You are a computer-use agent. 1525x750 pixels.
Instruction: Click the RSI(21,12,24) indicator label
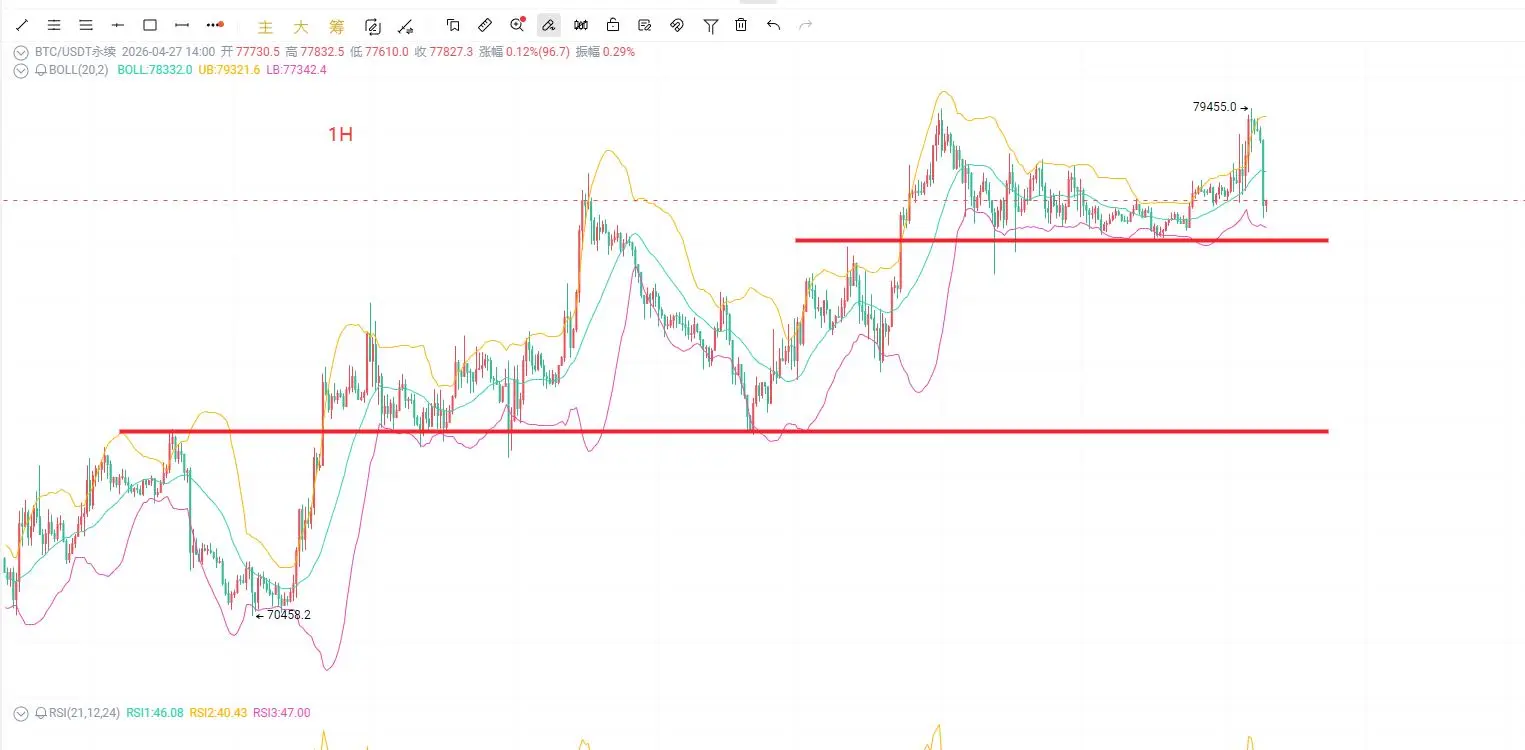(84, 713)
